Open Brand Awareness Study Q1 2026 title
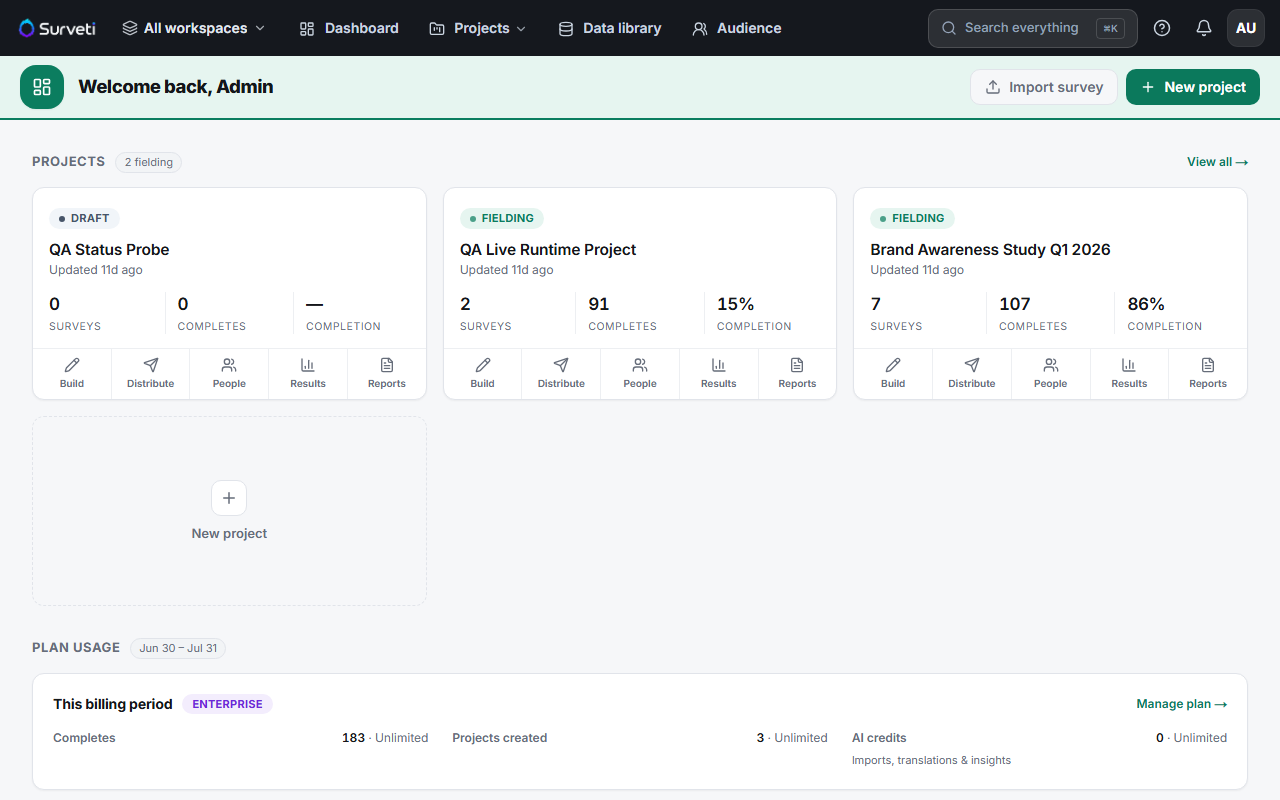The width and height of the screenshot is (1280, 800). tap(990, 250)
